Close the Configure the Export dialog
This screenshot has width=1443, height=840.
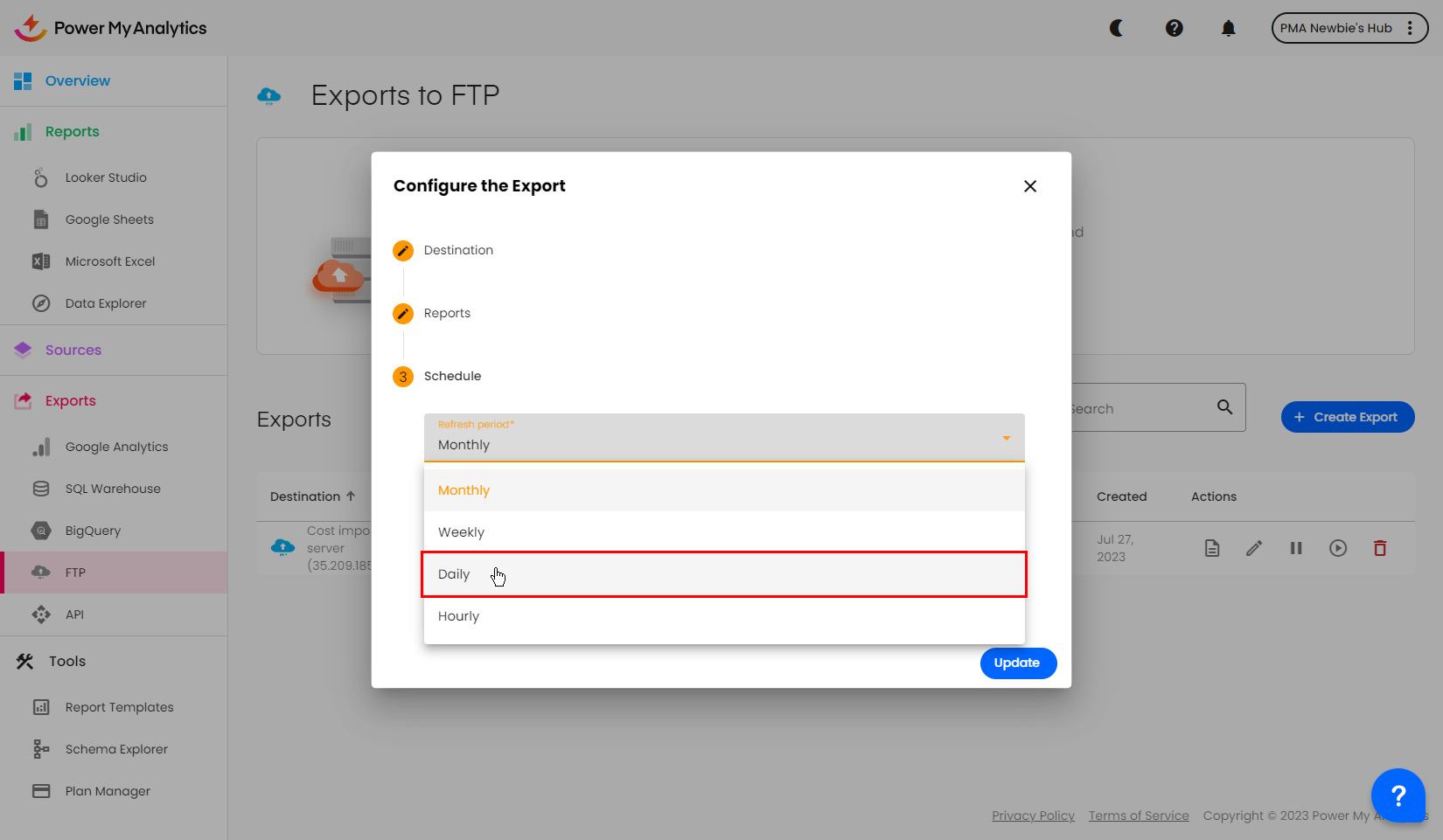pyautogui.click(x=1029, y=186)
